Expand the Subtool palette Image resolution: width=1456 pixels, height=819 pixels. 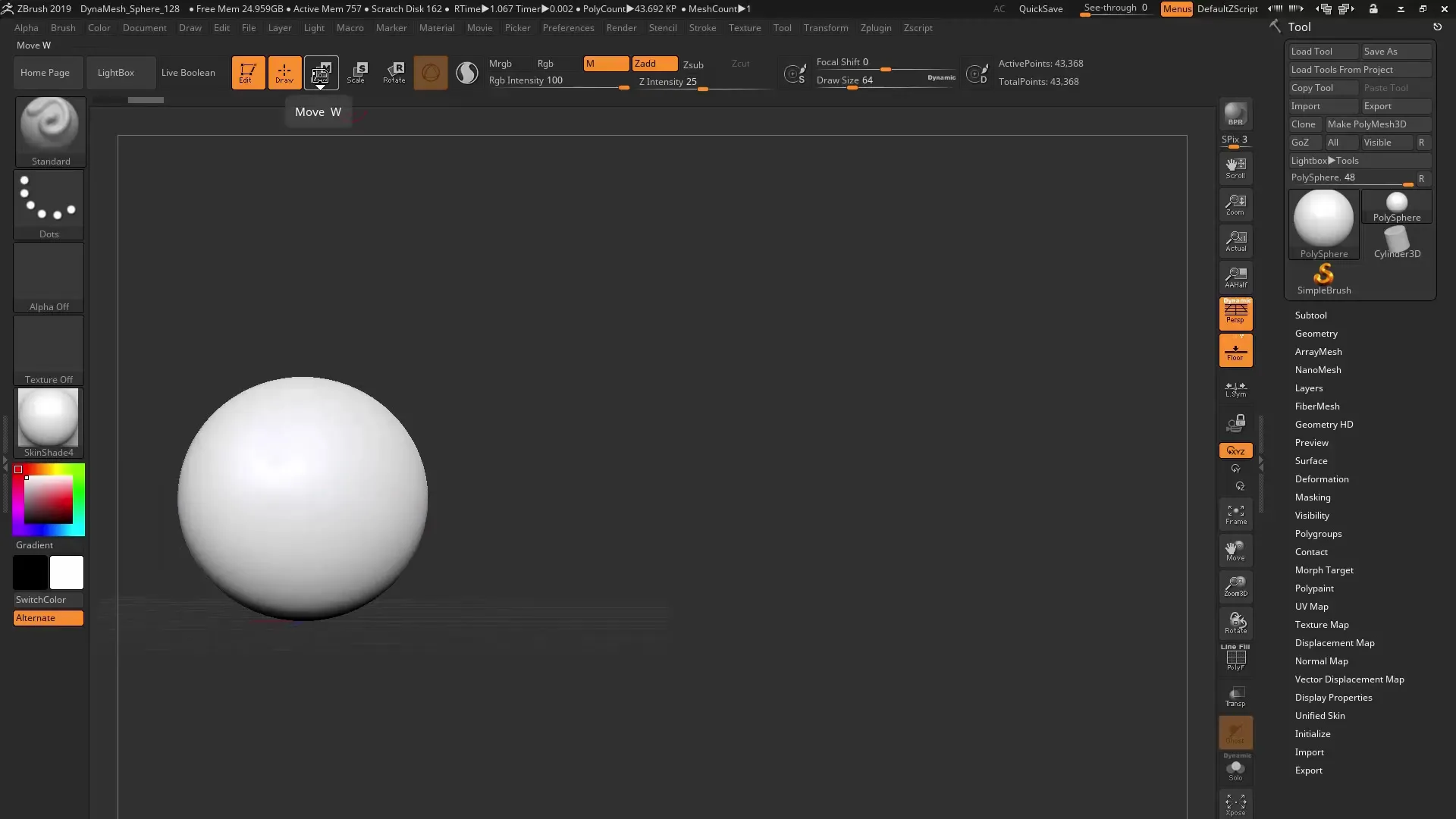pyautogui.click(x=1310, y=315)
